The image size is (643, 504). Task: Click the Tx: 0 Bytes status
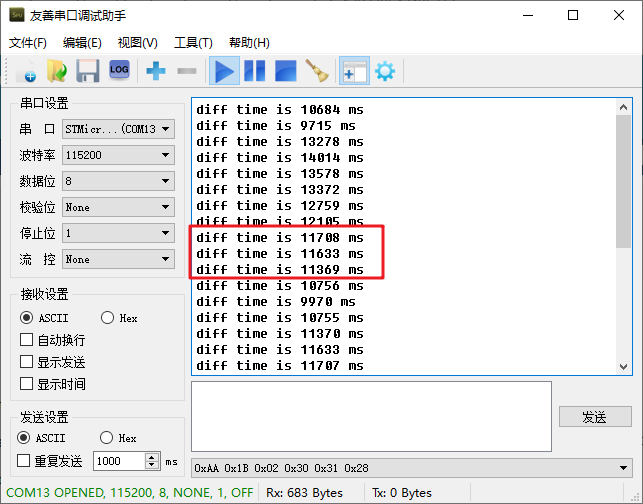(402, 493)
